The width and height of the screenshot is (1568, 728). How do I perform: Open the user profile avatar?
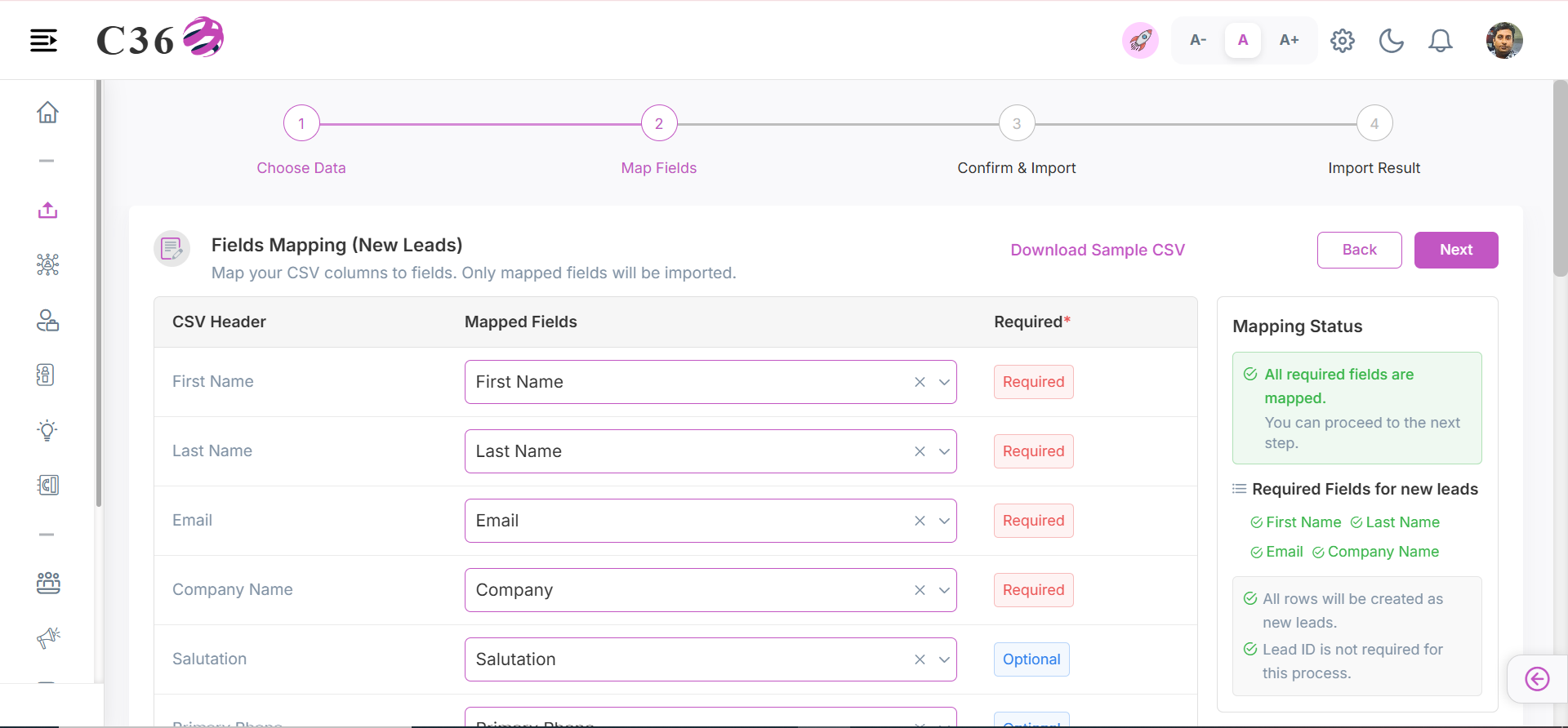1504,40
